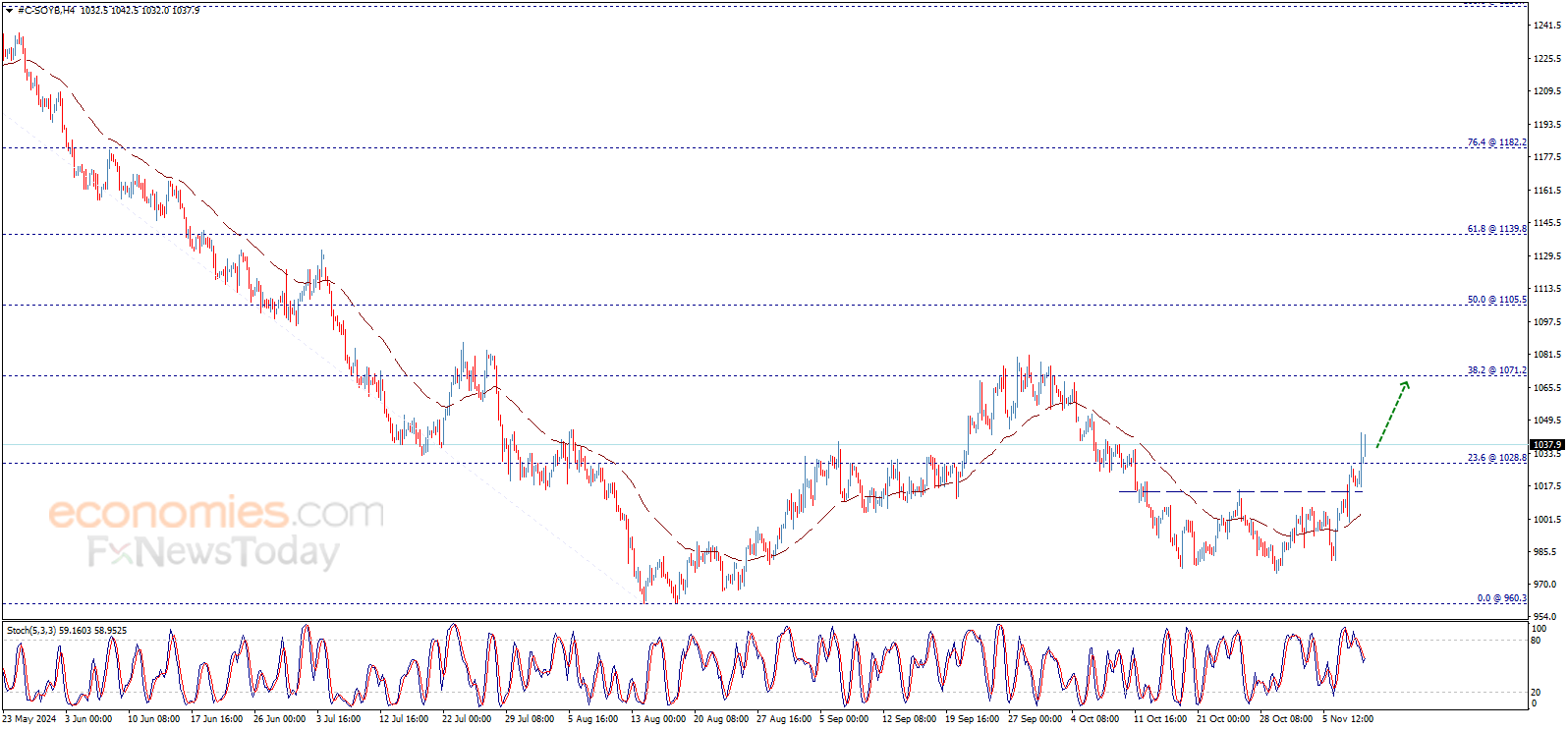Viewport: 1568px width, 730px height.
Task: Click price axis value 1129.5
Action: [x=1547, y=256]
